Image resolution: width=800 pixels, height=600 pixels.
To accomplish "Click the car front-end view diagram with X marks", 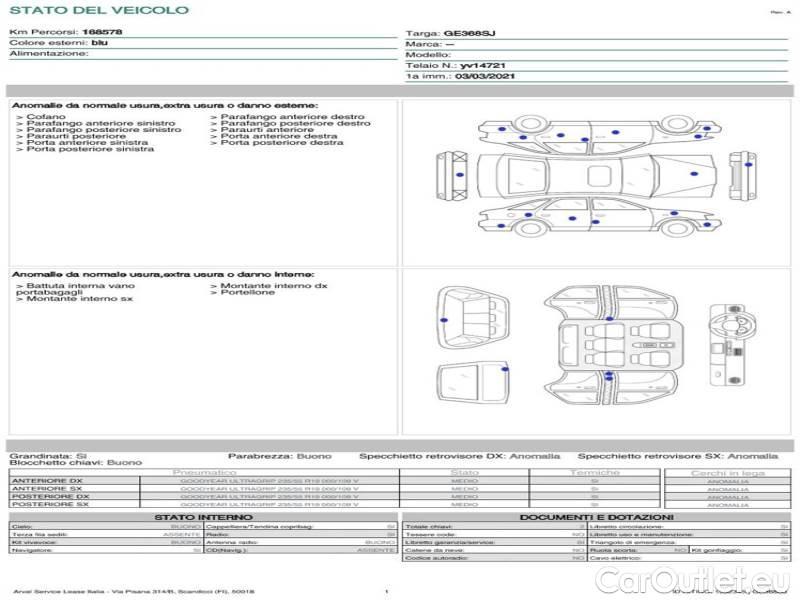I will (x=452, y=176).
